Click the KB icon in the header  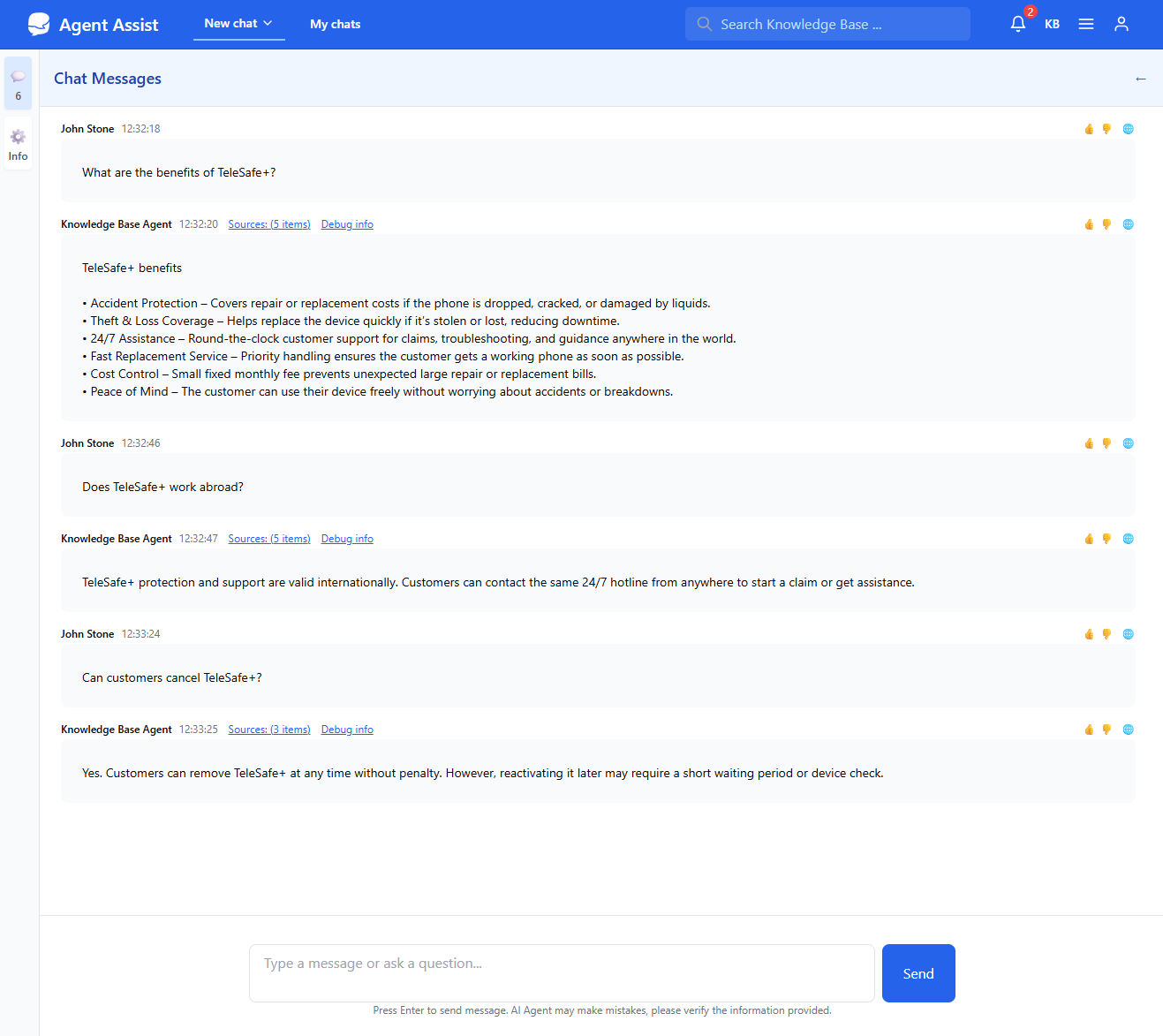point(1052,24)
